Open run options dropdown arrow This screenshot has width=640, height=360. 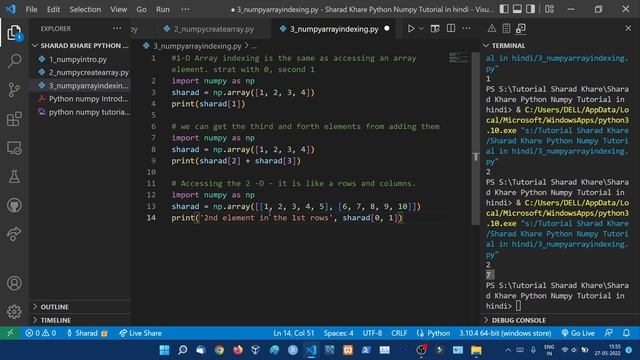coord(421,29)
